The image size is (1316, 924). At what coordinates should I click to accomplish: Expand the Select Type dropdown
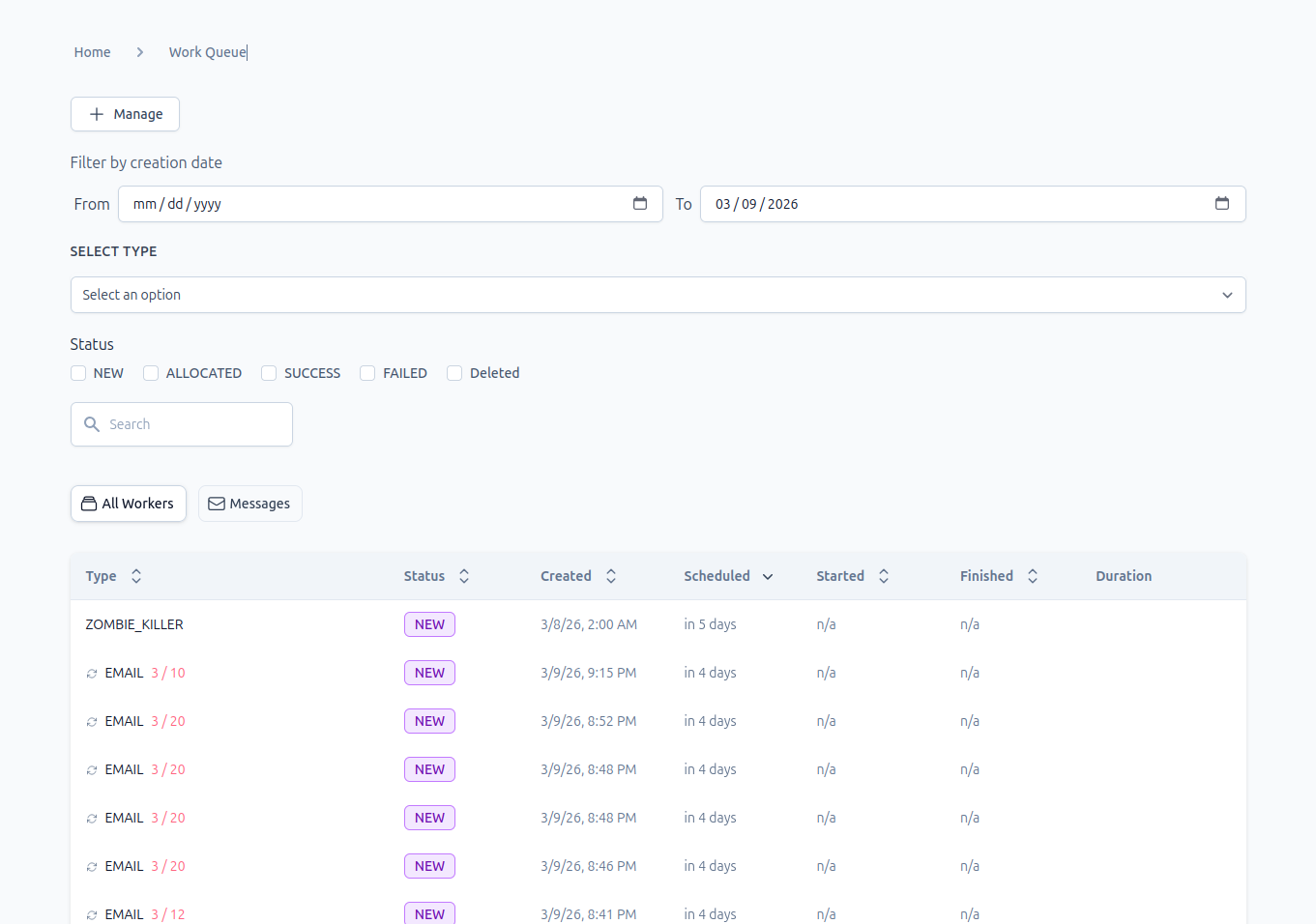pyautogui.click(x=658, y=295)
